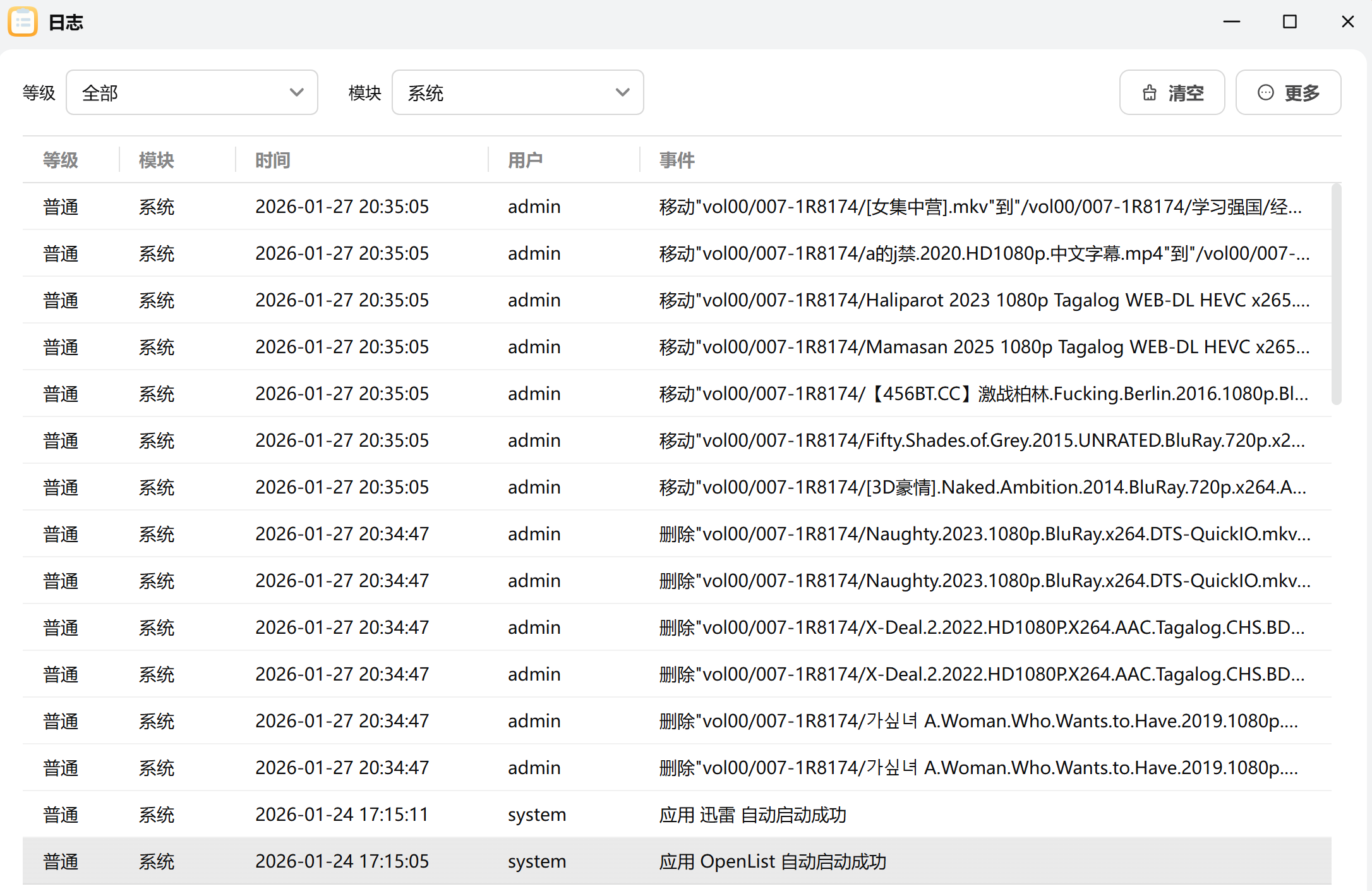Click the ellipsis icon on 更多 button
The height and width of the screenshot is (891, 1372).
tap(1266, 93)
